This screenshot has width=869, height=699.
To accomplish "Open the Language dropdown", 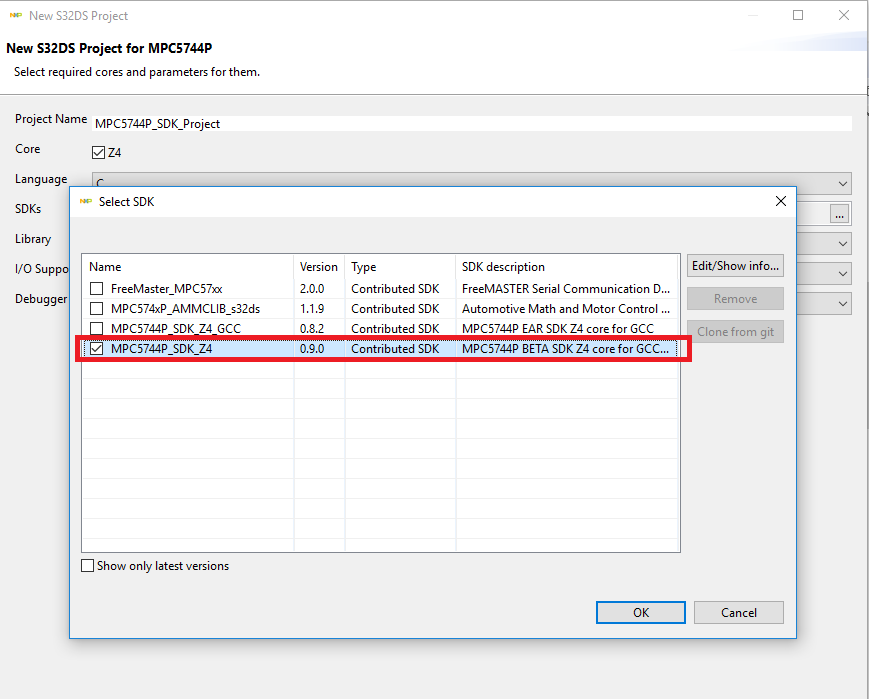I will (843, 184).
